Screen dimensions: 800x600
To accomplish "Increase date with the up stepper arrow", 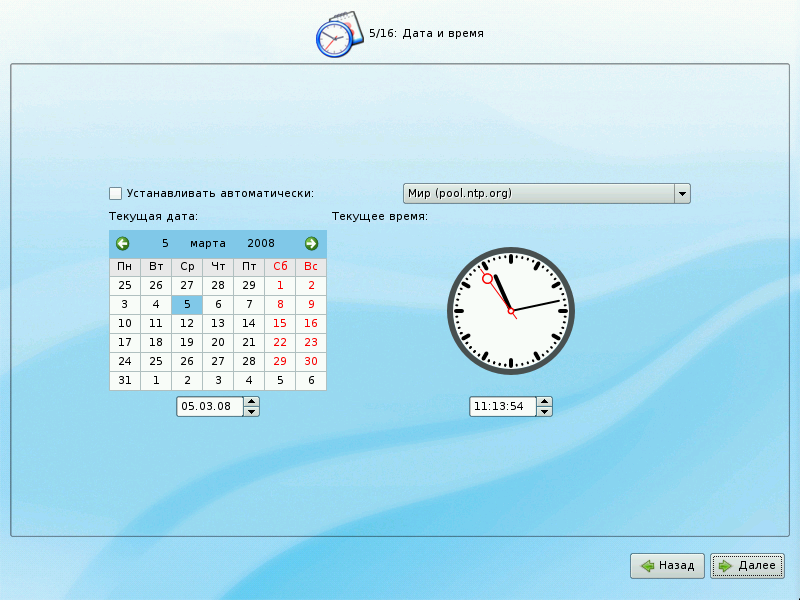I will [x=252, y=402].
